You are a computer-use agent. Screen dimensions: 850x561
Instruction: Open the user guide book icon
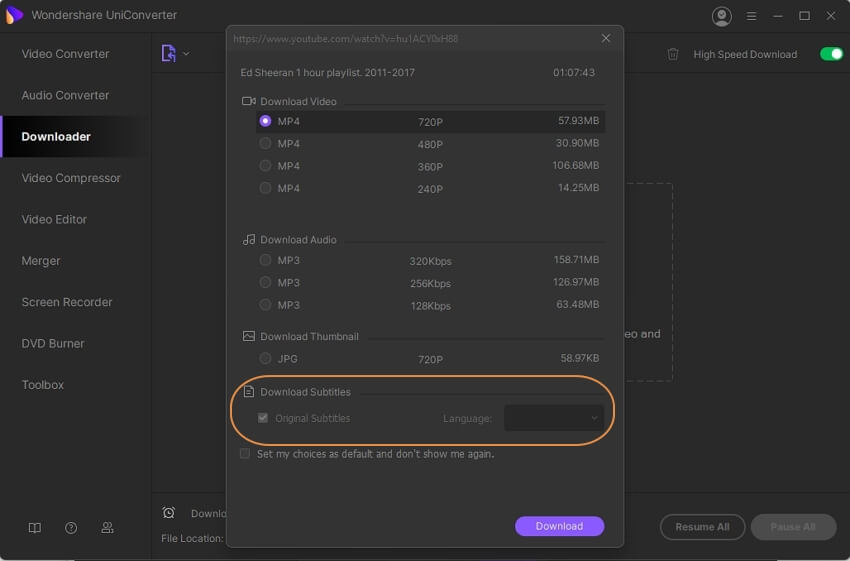click(36, 527)
